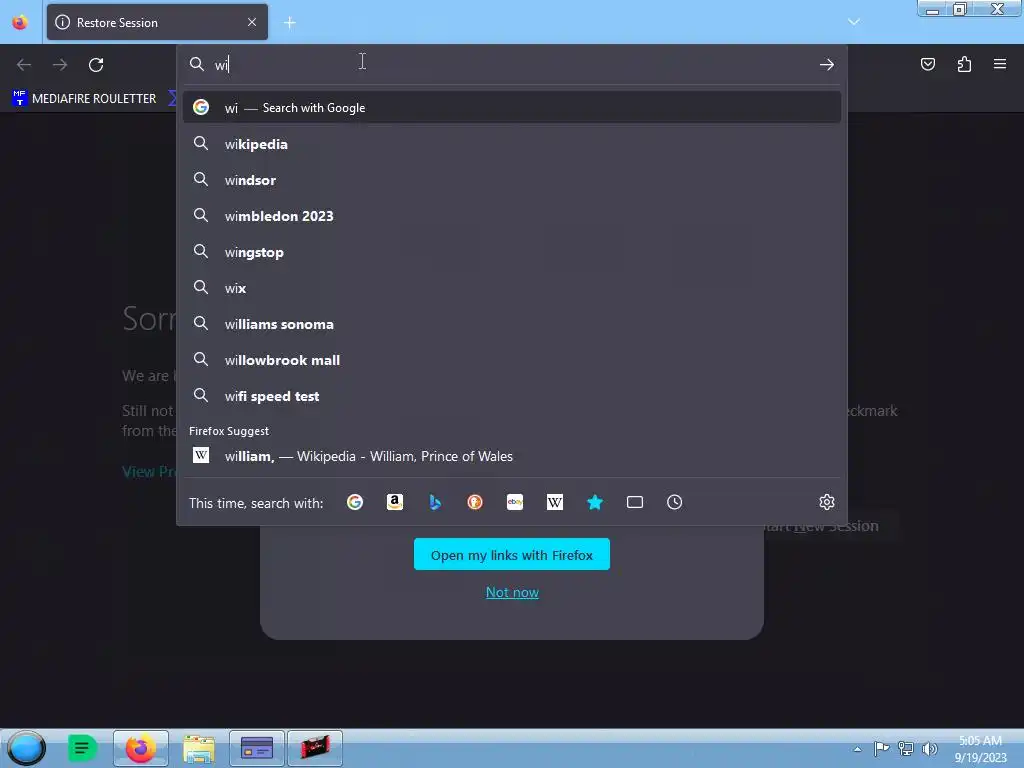Image resolution: width=1024 pixels, height=768 pixels.
Task: Show hidden system tray icons
Action: 857,749
